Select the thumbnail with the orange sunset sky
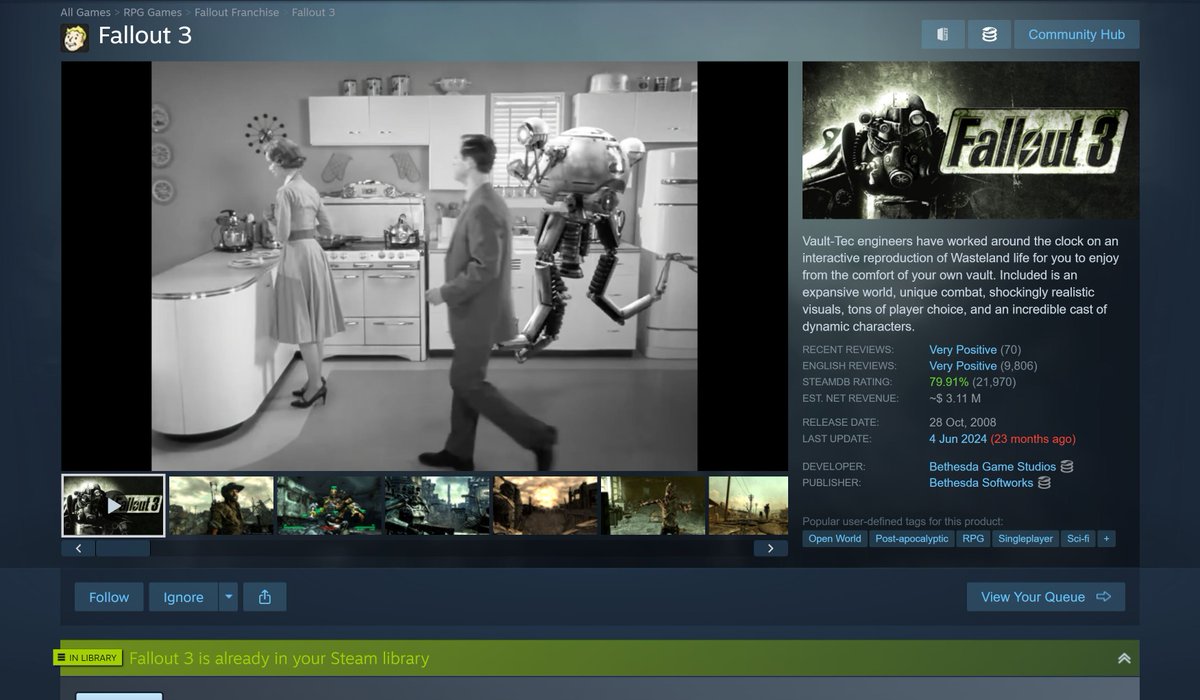 (x=545, y=506)
